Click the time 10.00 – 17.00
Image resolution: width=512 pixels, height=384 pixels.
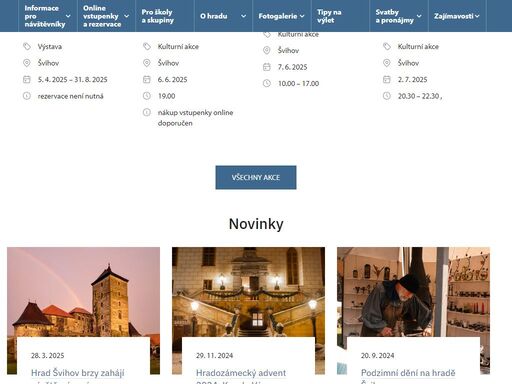click(x=298, y=84)
